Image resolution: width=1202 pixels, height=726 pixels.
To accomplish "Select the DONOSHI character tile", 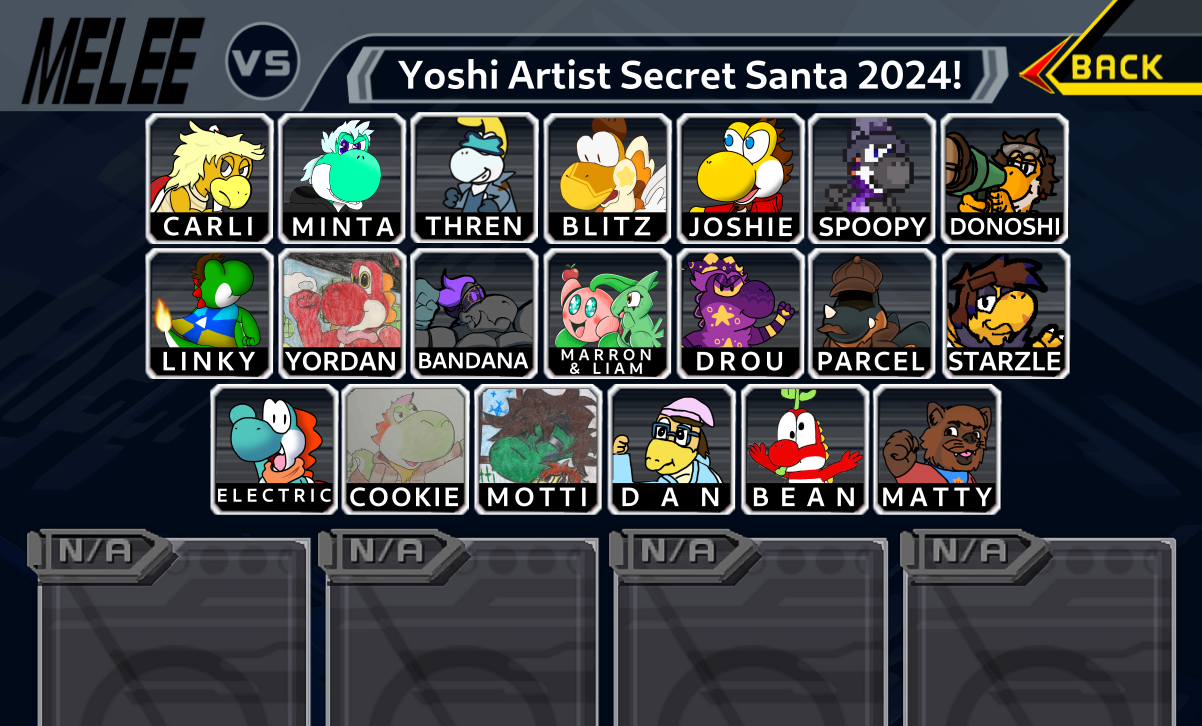I will pyautogui.click(x=1005, y=179).
